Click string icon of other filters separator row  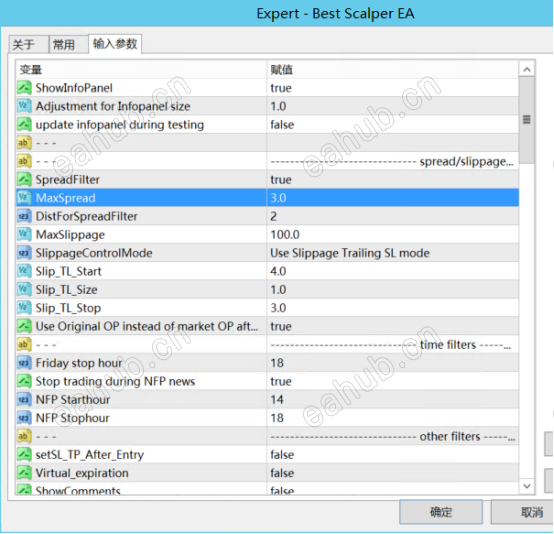(x=24, y=436)
